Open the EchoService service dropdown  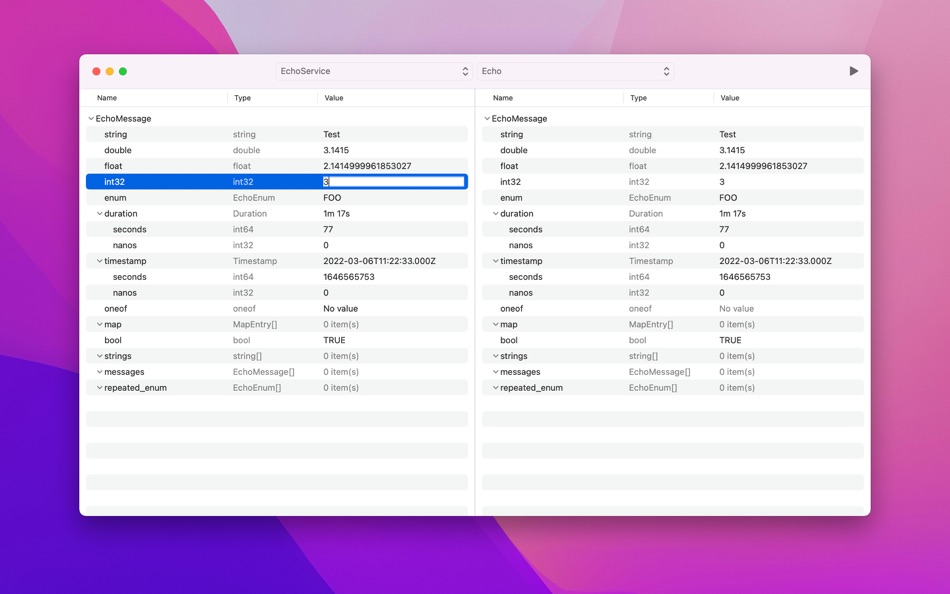click(x=374, y=71)
